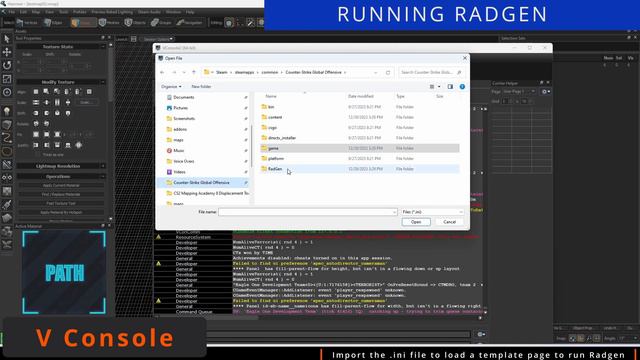The width and height of the screenshot is (640, 360).
Task: Open the Map menu in Hammer
Action: tap(36, 12)
